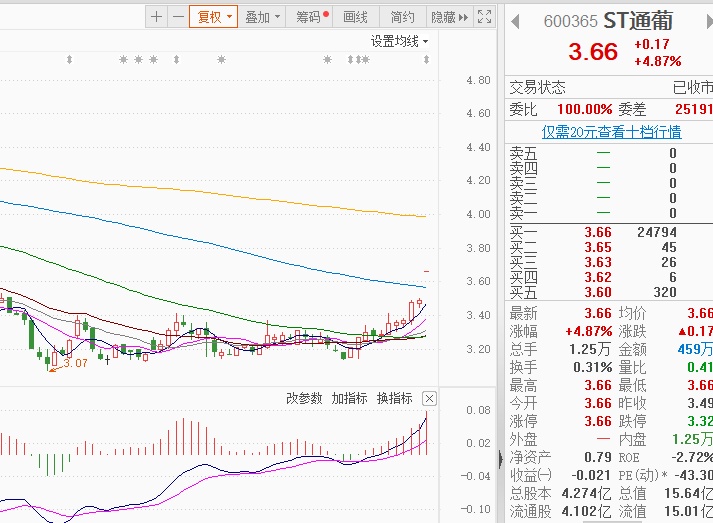Screen dimensions: 713x523
Task: Click 换指标 to change indicator
Action: pos(394,398)
